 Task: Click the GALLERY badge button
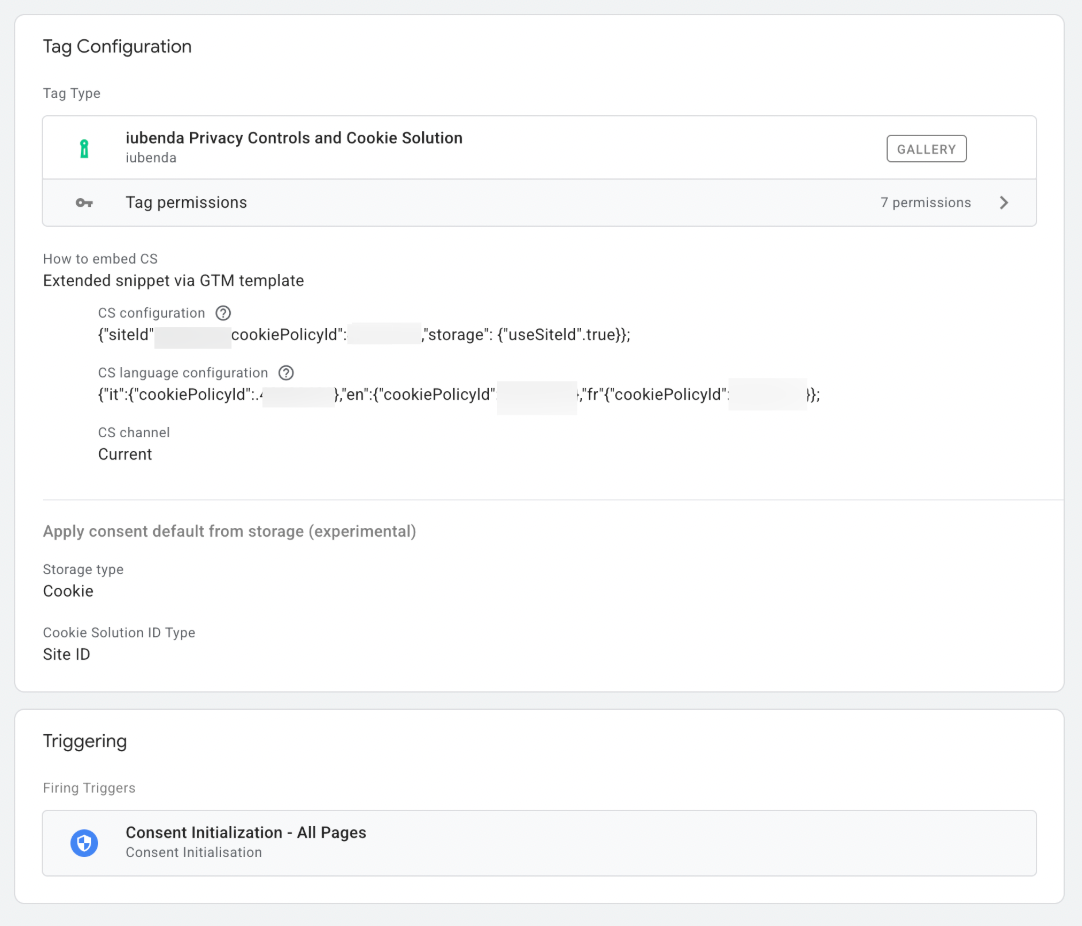click(x=926, y=149)
